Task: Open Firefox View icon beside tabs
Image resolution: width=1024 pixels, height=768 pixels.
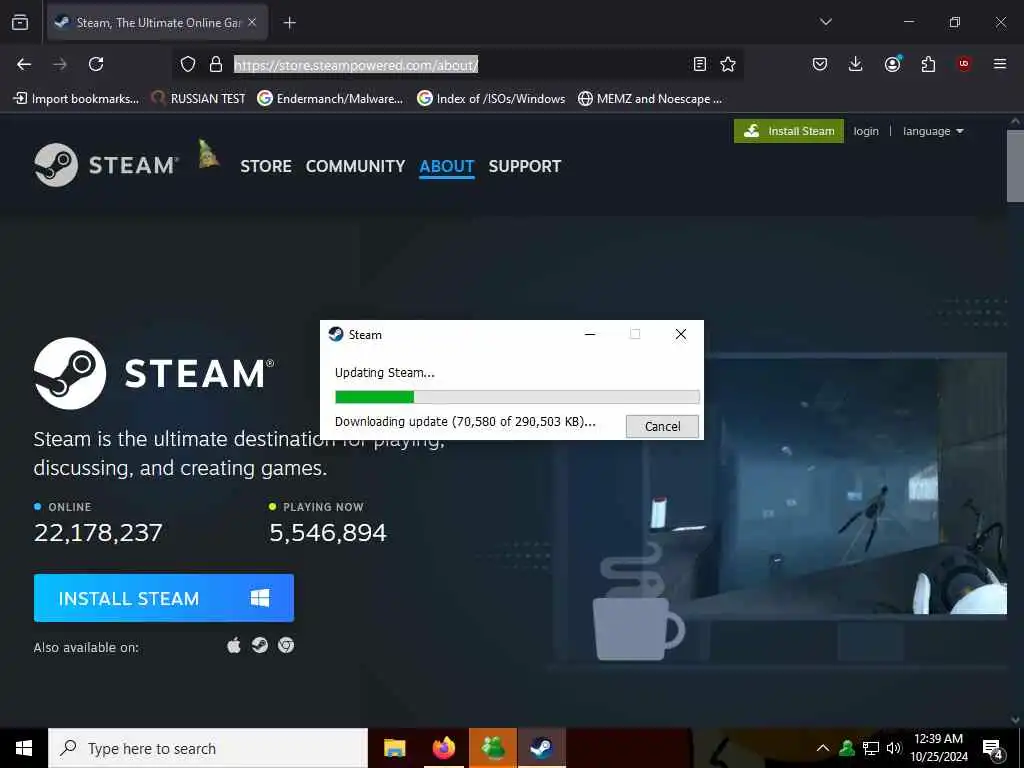Action: 20,22
